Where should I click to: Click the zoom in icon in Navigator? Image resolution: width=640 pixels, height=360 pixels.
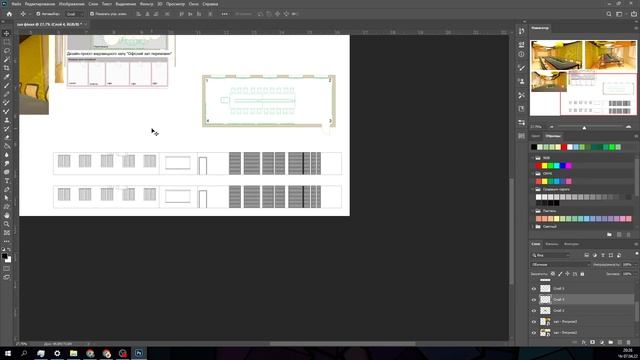coord(628,127)
